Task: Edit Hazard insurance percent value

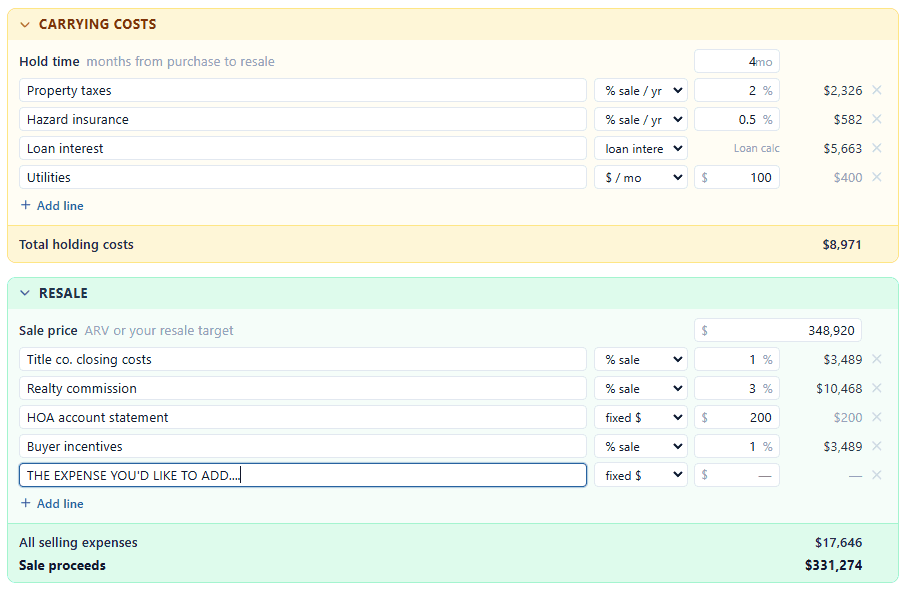Action: [x=737, y=119]
